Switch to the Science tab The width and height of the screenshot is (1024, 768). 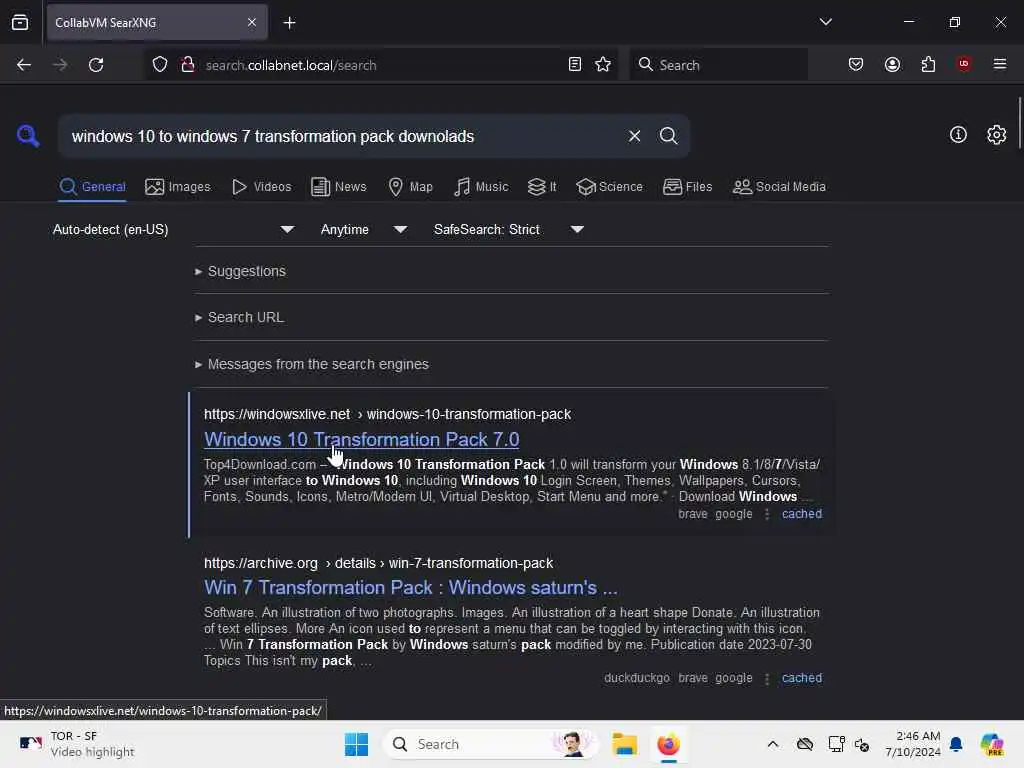pyautogui.click(x=609, y=187)
